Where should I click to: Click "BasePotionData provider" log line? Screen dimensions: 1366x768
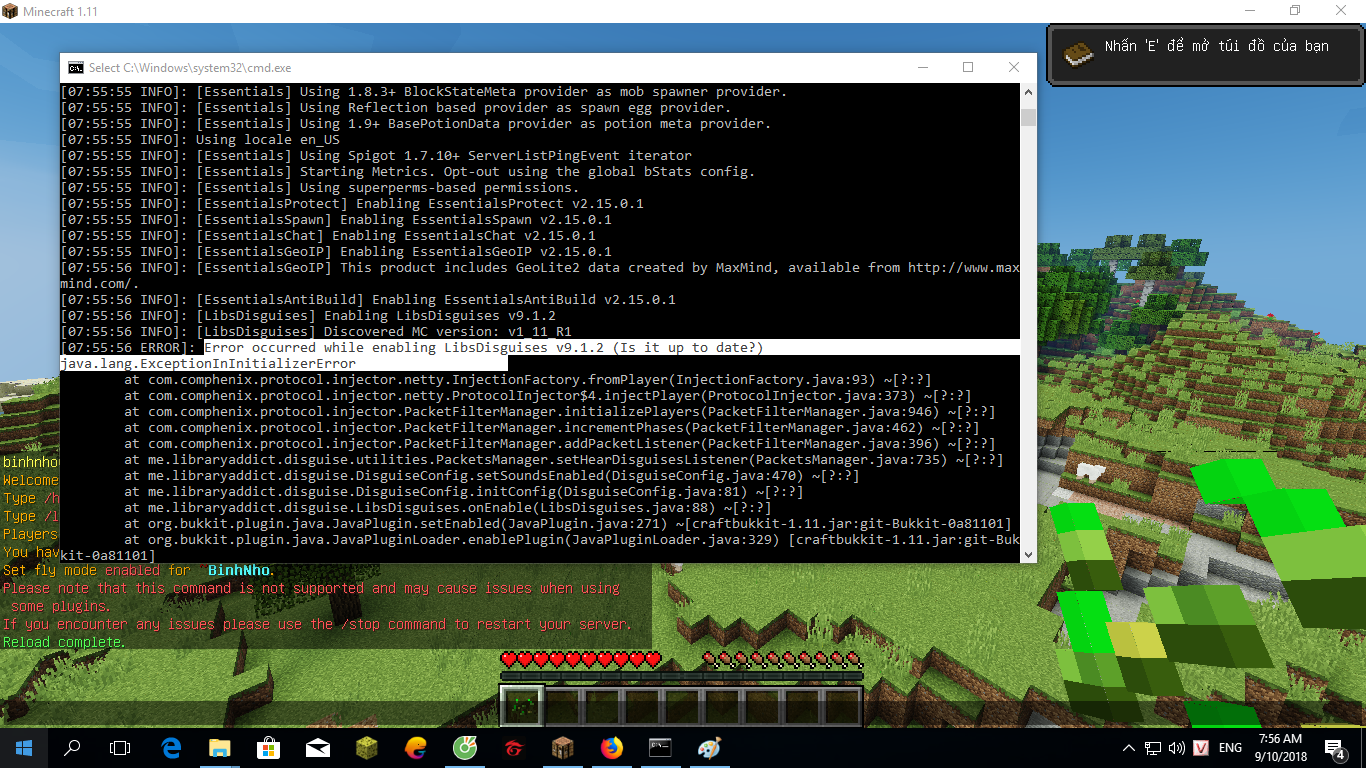pos(416,124)
